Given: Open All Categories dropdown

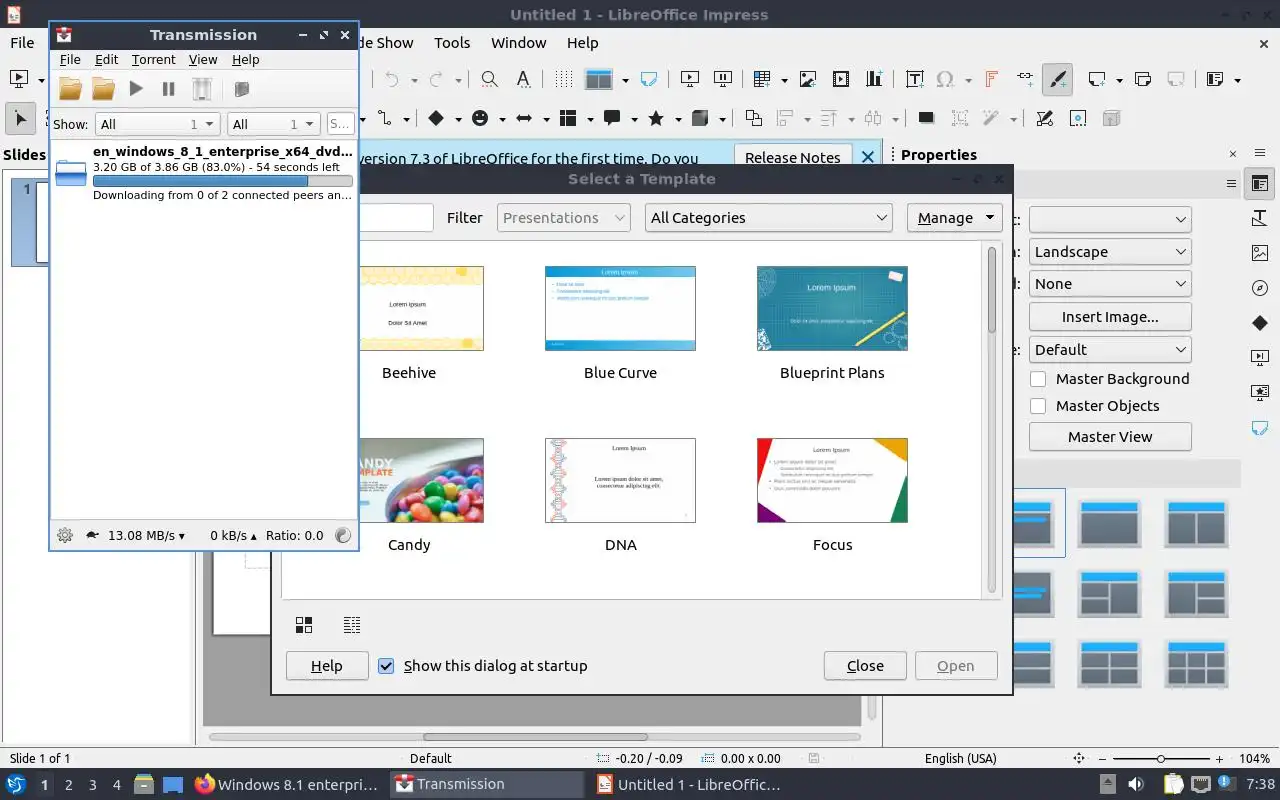Looking at the screenshot, I should [x=768, y=218].
